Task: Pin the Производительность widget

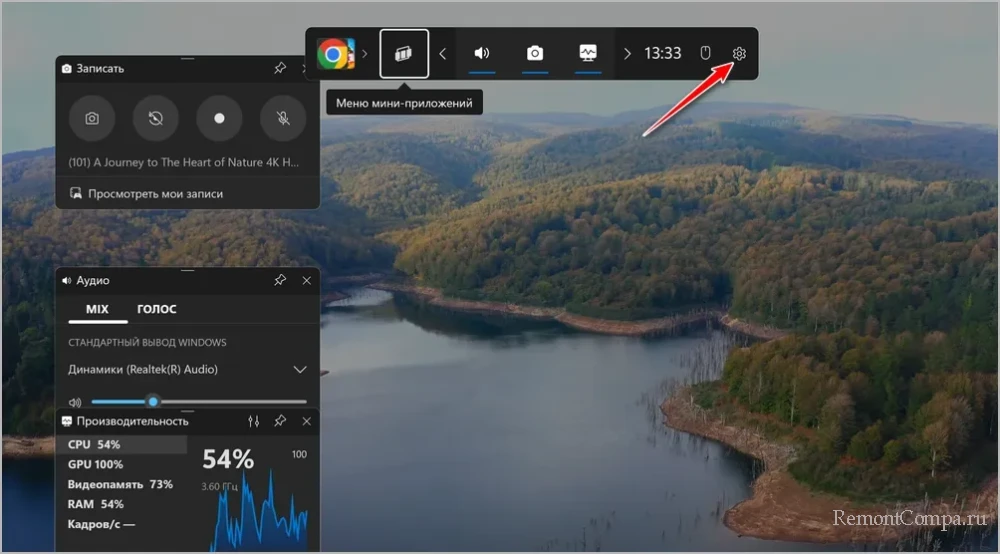Action: point(280,421)
